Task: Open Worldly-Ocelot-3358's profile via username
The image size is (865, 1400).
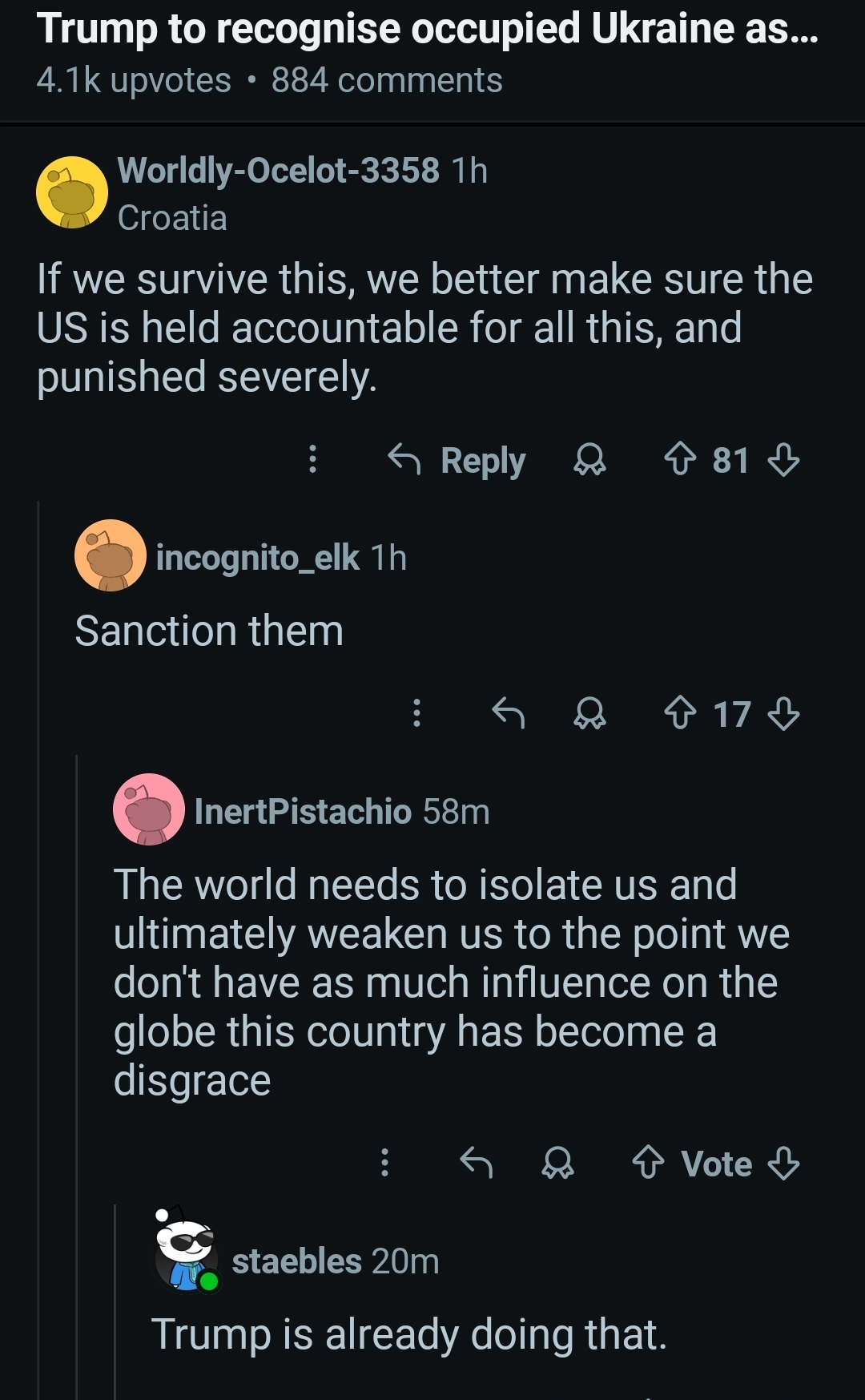Action: coord(278,170)
